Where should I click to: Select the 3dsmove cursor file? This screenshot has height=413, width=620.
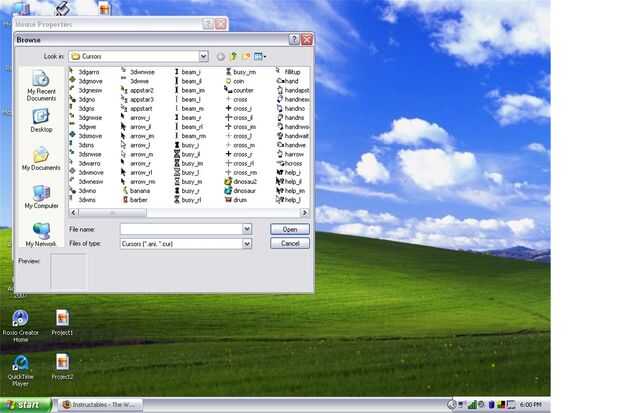(x=87, y=136)
